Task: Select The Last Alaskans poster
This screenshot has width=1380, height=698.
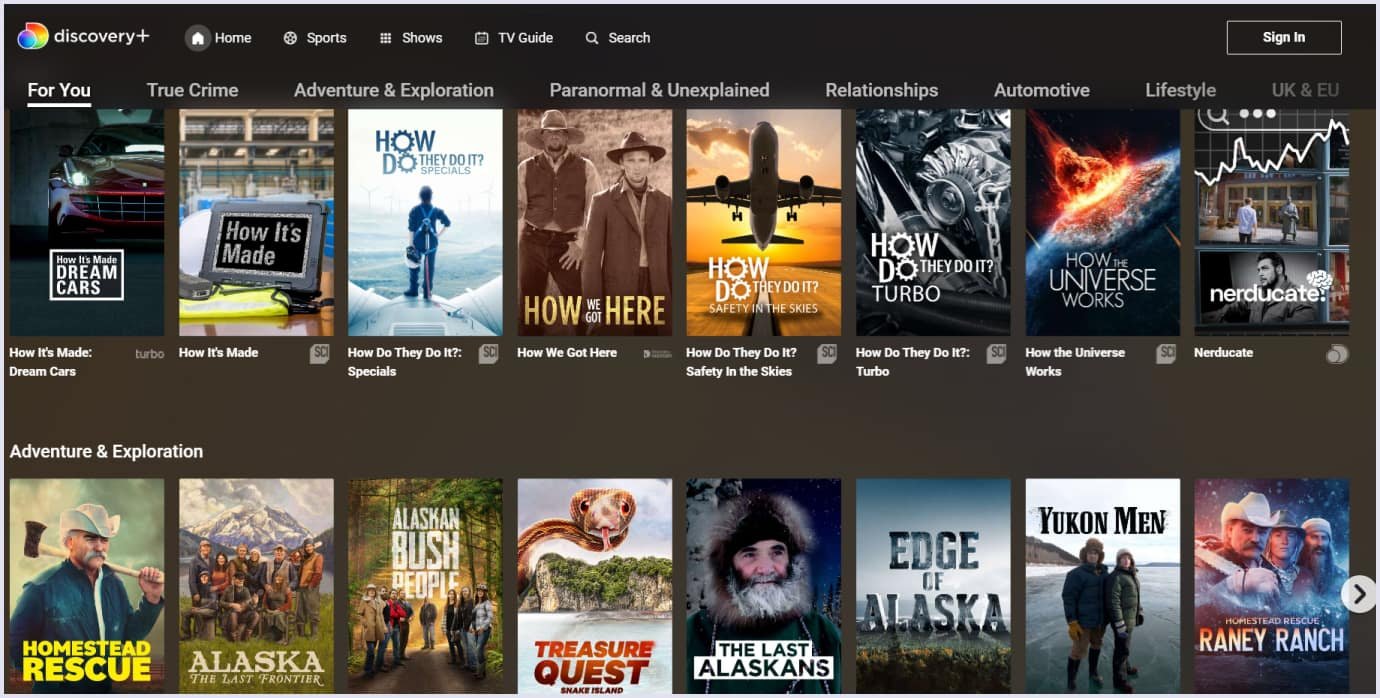Action: point(764,586)
